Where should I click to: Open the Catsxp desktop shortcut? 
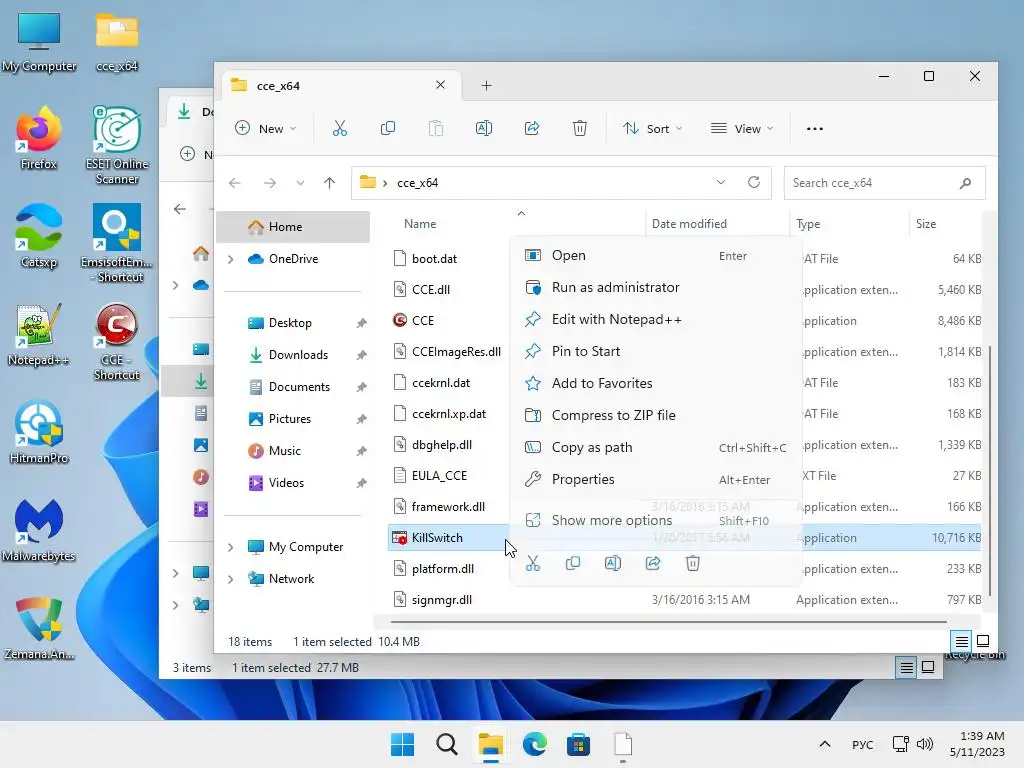(39, 236)
